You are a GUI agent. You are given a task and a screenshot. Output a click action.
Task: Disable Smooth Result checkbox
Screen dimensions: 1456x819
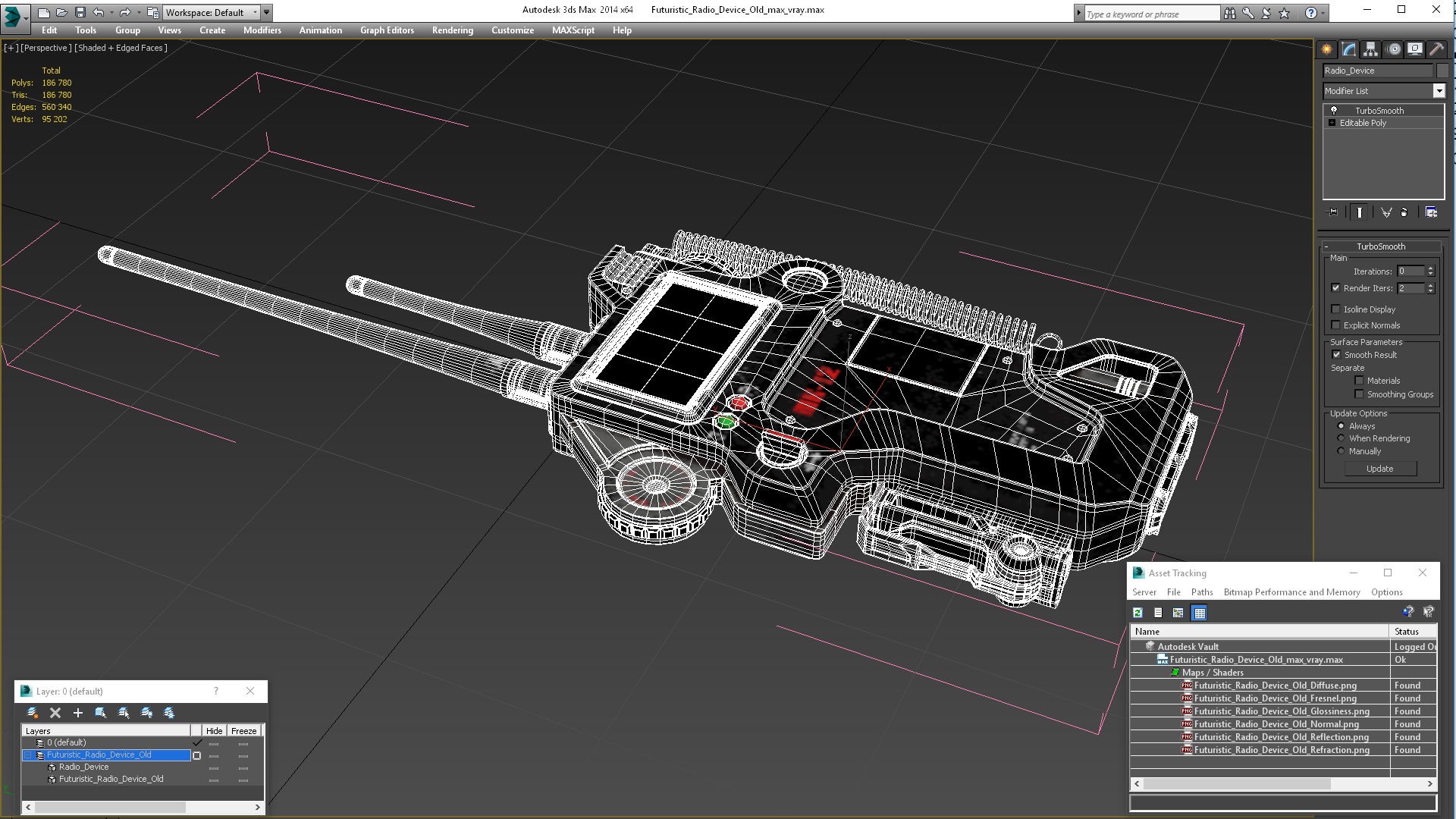[x=1336, y=355]
